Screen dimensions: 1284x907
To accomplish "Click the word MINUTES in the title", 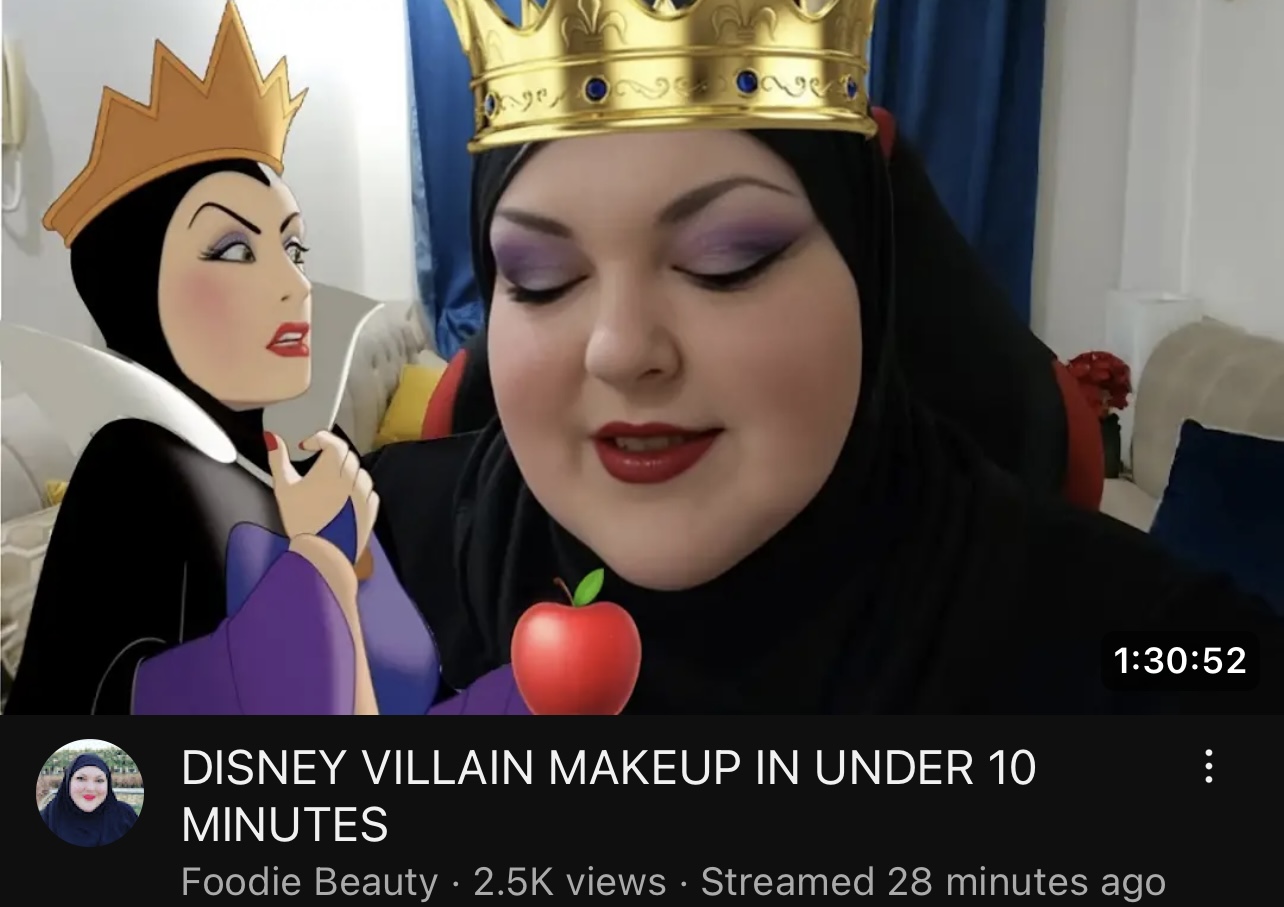I will (x=284, y=825).
